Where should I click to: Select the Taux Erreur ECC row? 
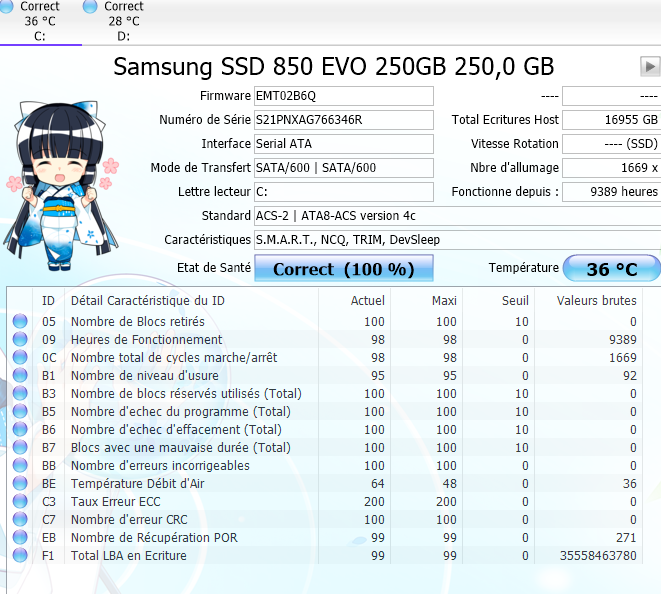(x=325, y=501)
